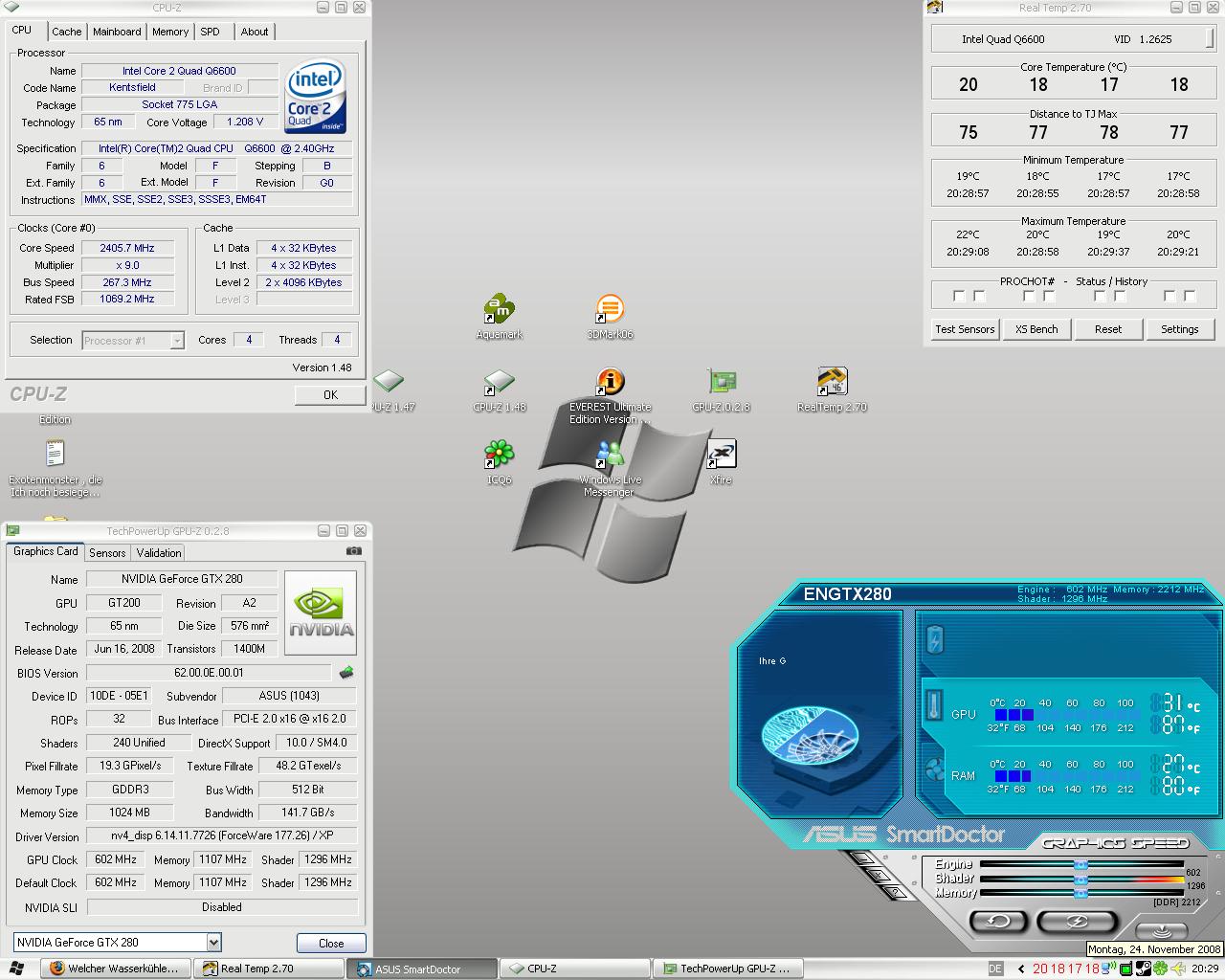
Task: Switch to ASUS SmartDoctor taskbar item
Action: pyautogui.click(x=422, y=969)
